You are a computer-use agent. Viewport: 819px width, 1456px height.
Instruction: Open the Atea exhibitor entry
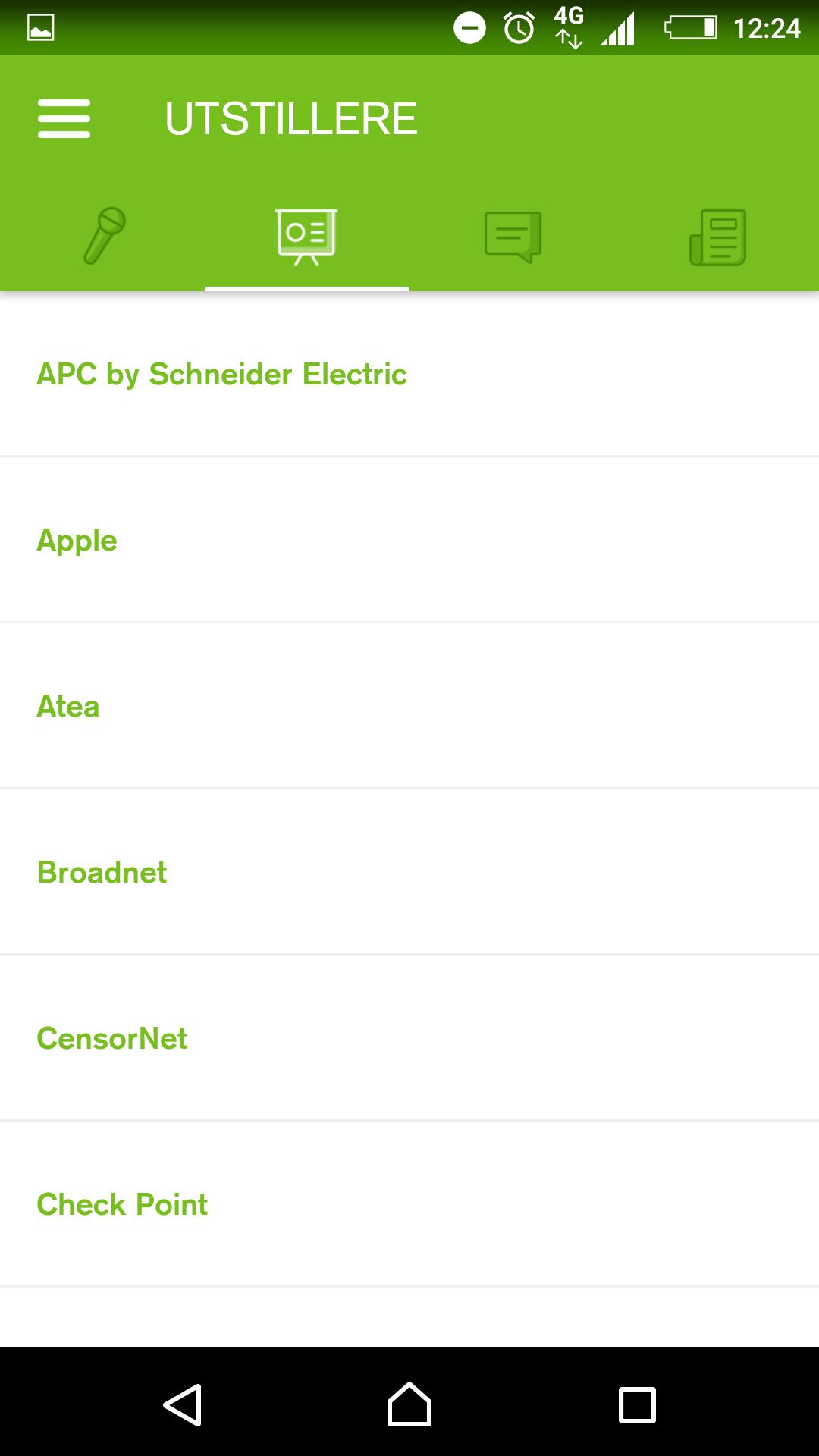[x=68, y=706]
